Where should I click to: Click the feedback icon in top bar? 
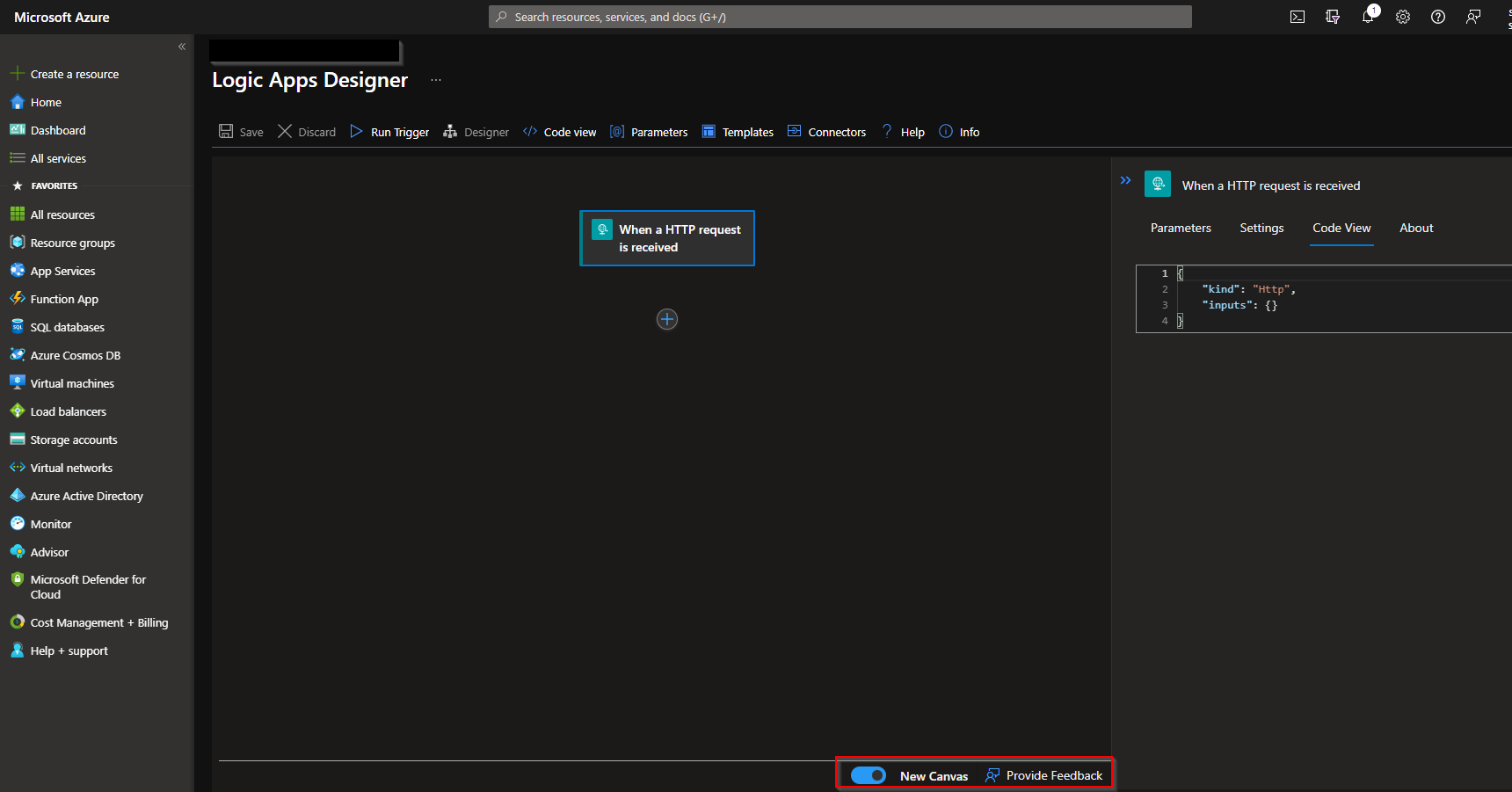coord(1473,17)
